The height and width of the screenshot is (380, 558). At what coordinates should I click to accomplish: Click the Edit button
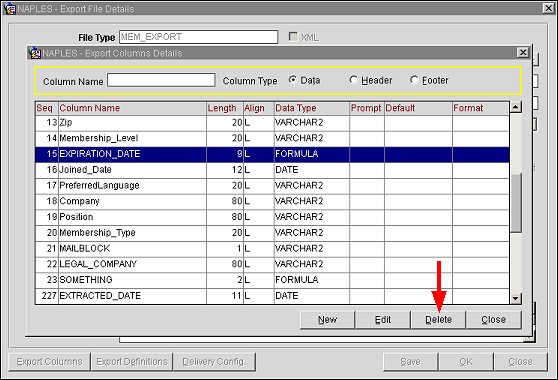383,320
